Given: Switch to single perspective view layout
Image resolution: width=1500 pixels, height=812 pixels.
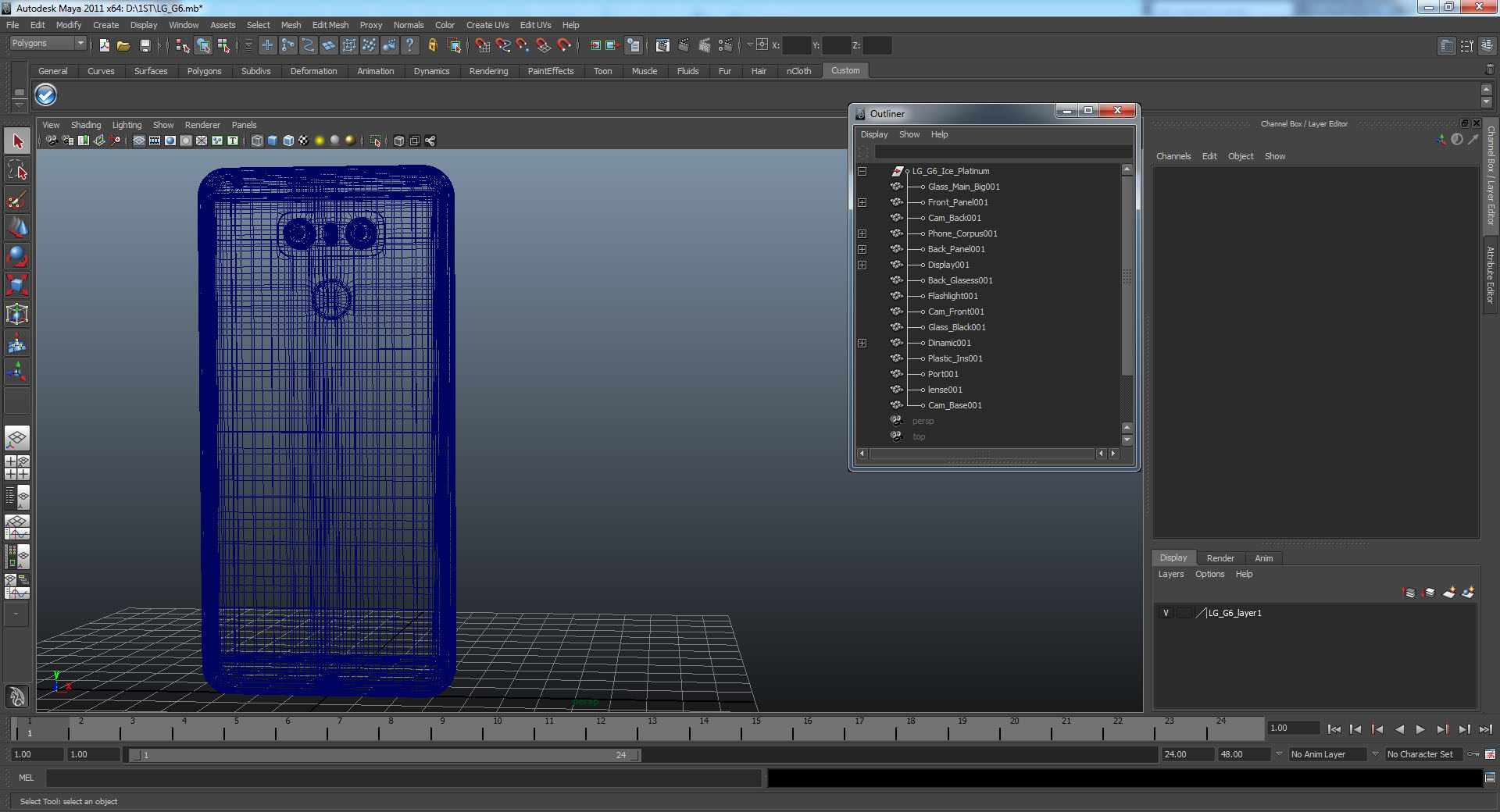Looking at the screenshot, I should pos(17,438).
